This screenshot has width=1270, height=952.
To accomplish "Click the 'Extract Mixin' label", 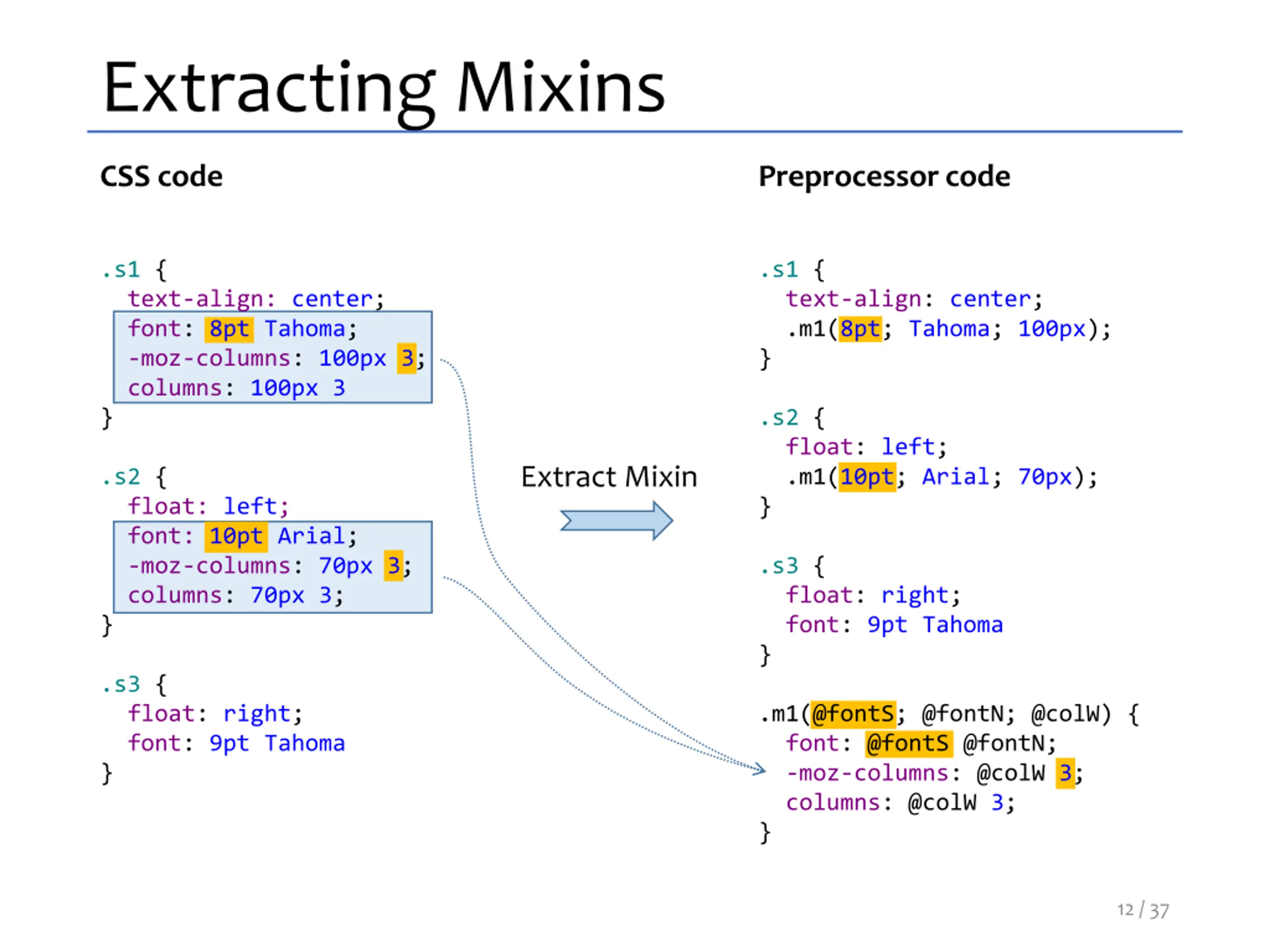I will [609, 477].
